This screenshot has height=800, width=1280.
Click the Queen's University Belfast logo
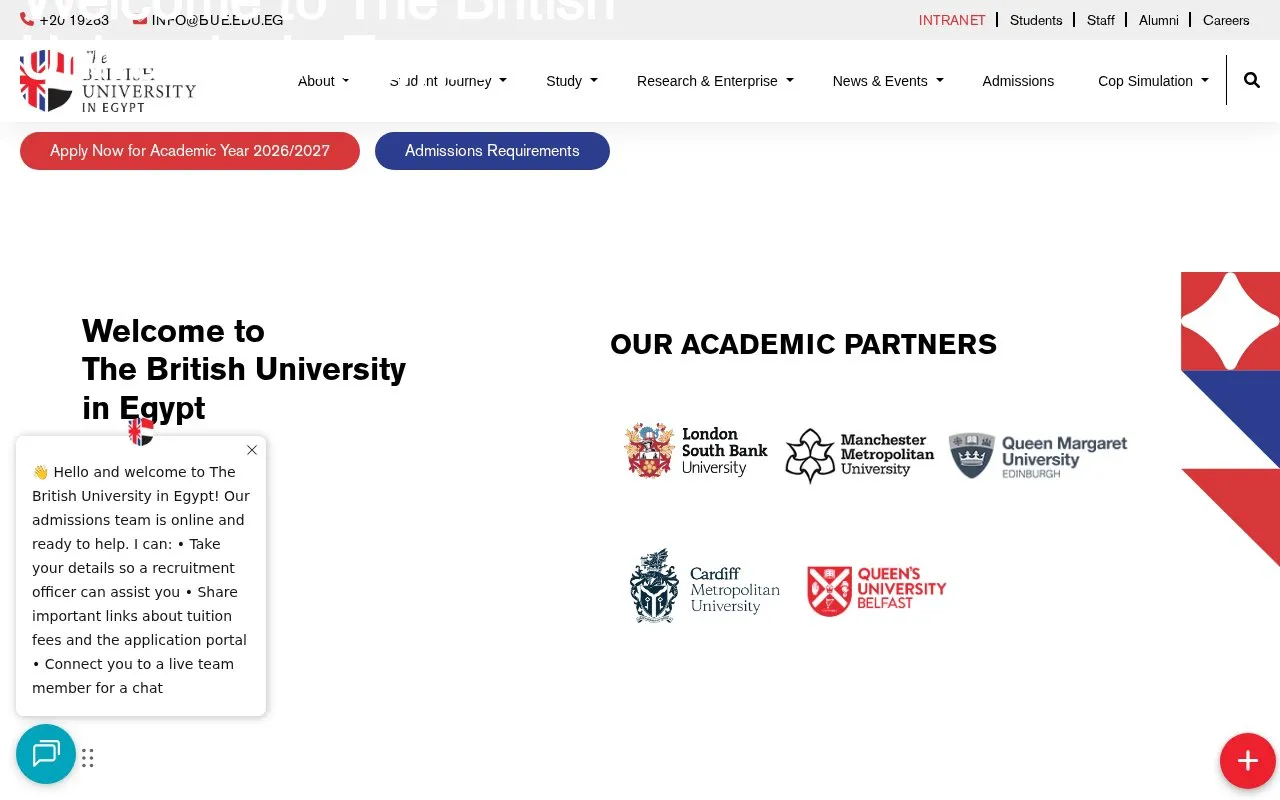[x=877, y=590]
